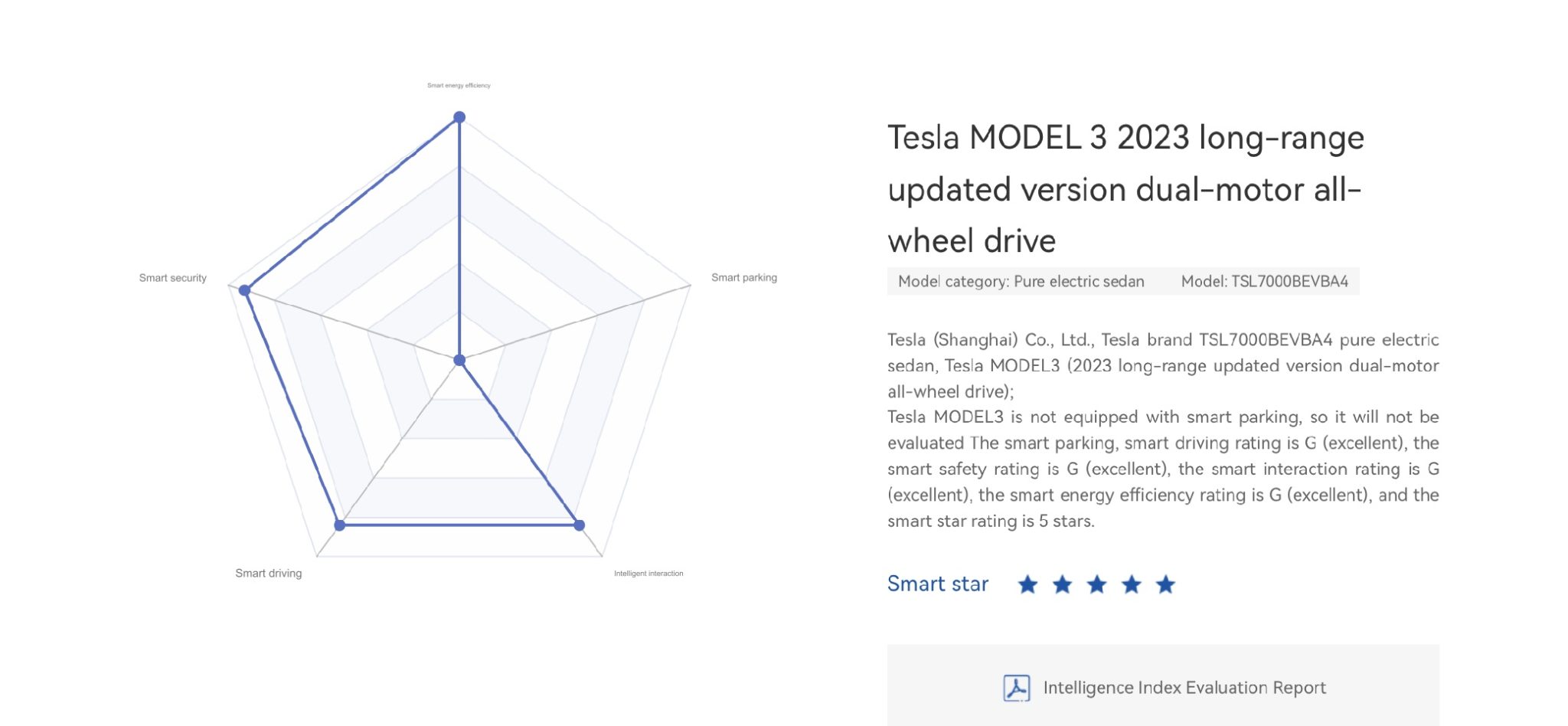Click the Intelligent interaction axis label
This screenshot has width=1568, height=726.
[648, 574]
